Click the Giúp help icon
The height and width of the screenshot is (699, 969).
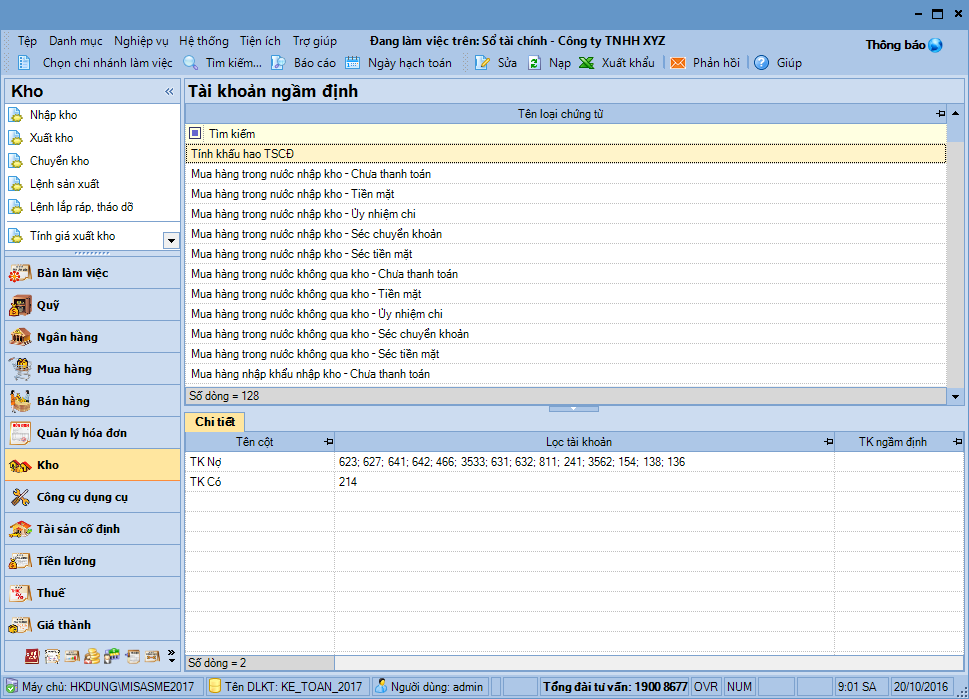(762, 63)
